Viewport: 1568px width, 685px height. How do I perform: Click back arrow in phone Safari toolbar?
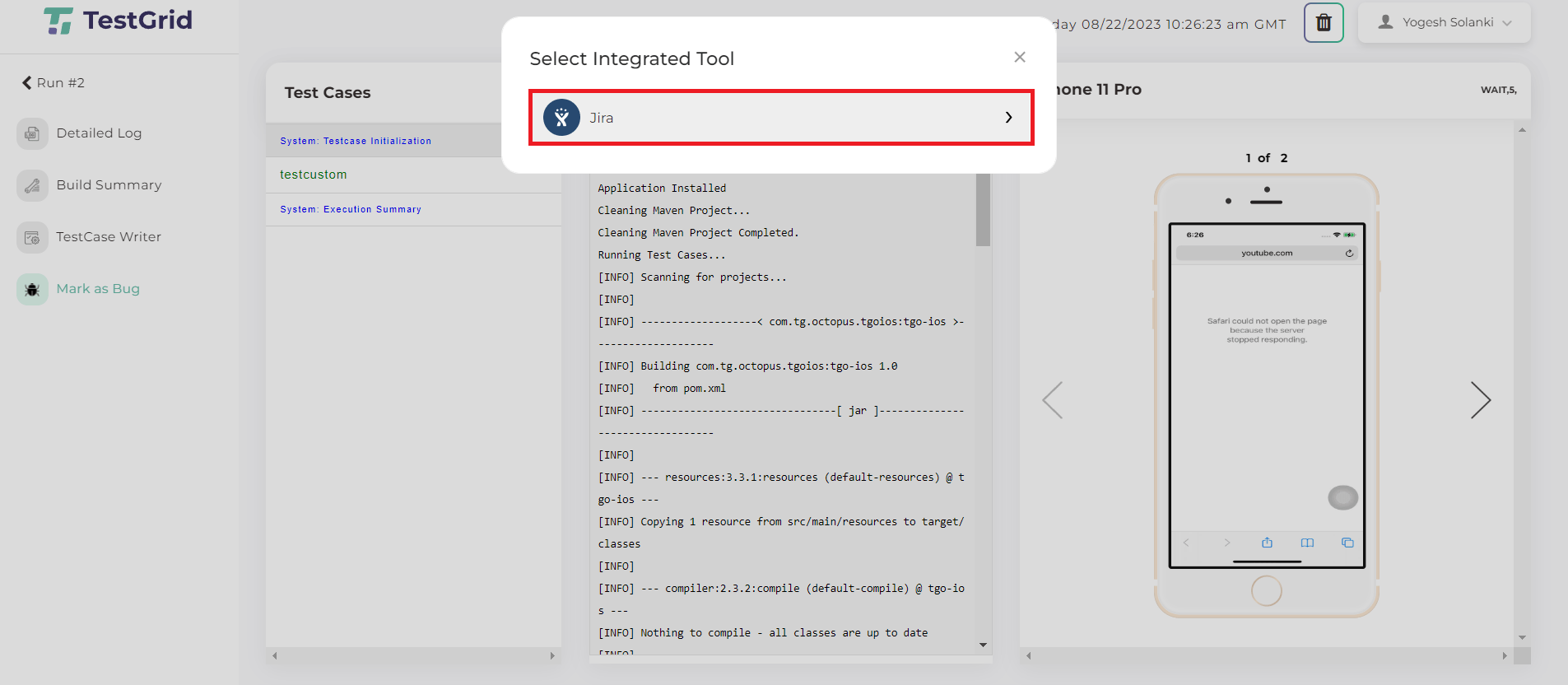click(x=1186, y=543)
